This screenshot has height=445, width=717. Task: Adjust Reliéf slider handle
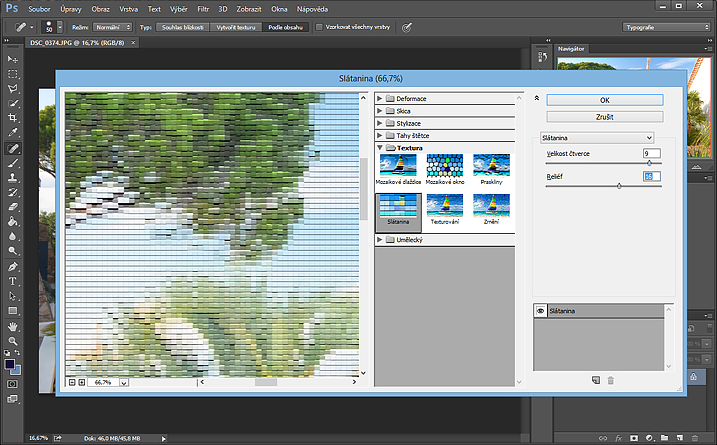coord(619,186)
